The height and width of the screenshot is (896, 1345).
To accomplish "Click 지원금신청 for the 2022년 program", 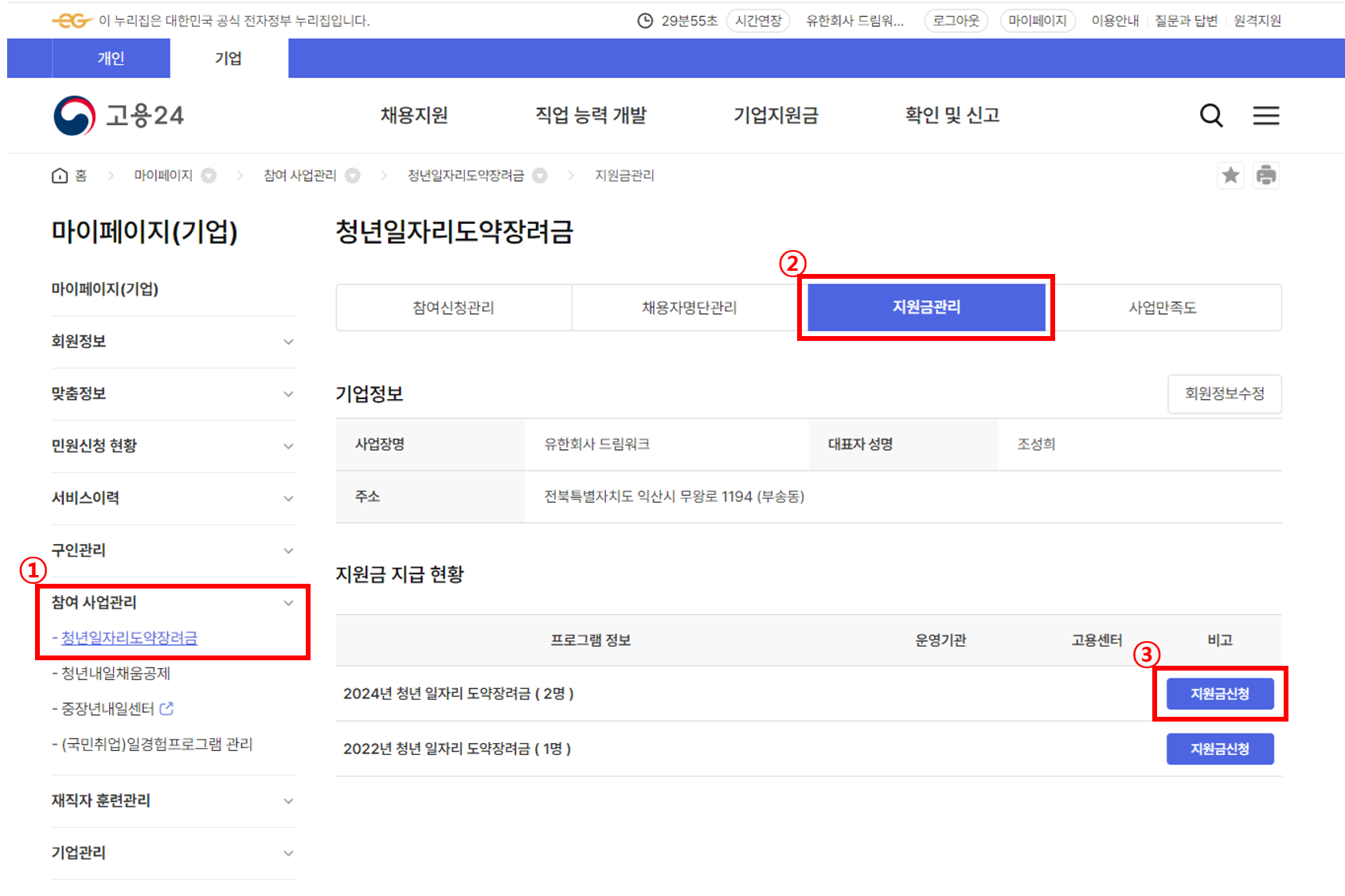I will [1220, 749].
